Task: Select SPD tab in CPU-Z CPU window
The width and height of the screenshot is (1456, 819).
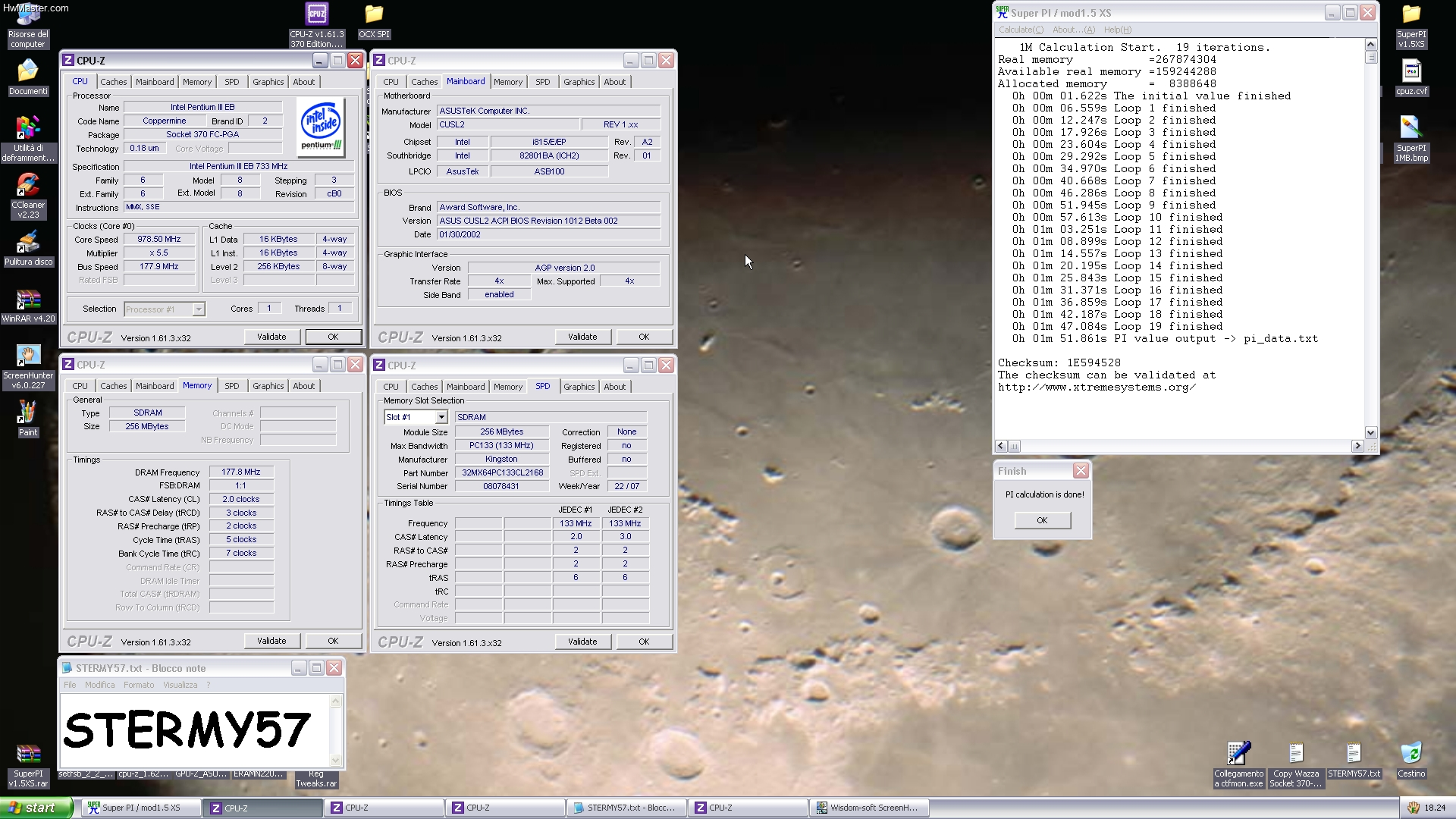Action: coord(232,82)
